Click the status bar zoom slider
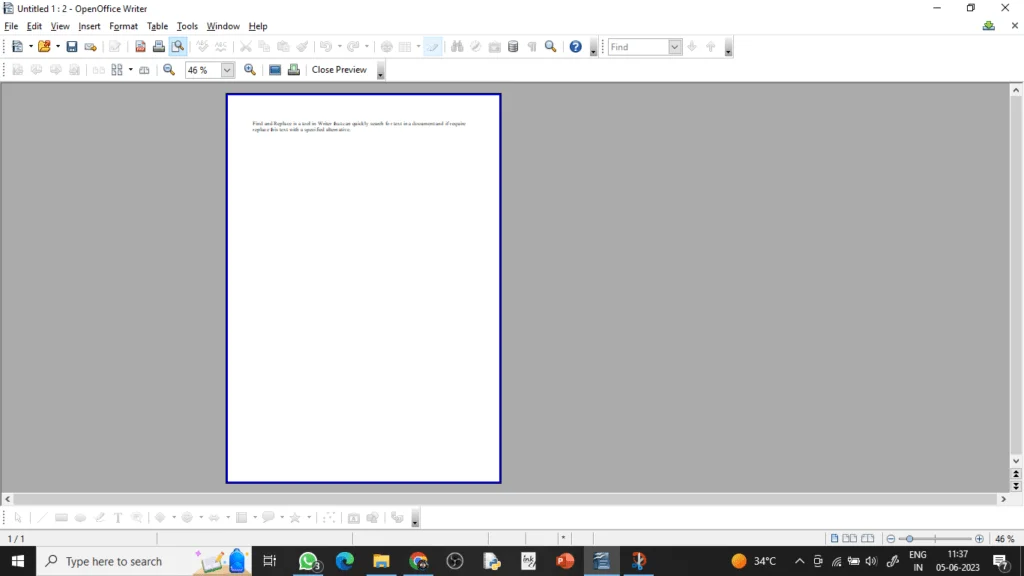This screenshot has height=576, width=1024. (935, 539)
